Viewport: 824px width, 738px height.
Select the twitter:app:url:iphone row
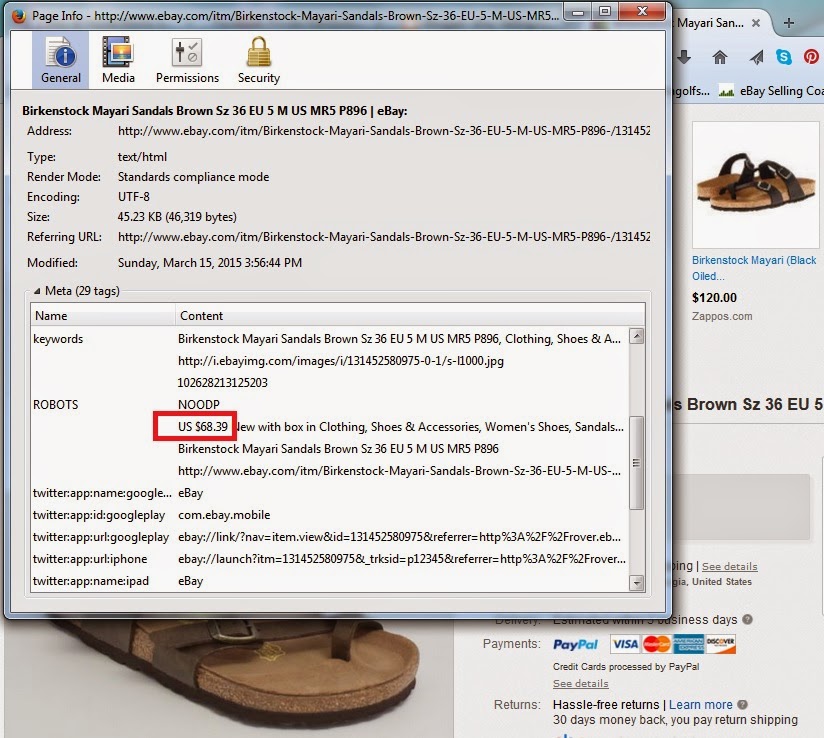point(329,559)
